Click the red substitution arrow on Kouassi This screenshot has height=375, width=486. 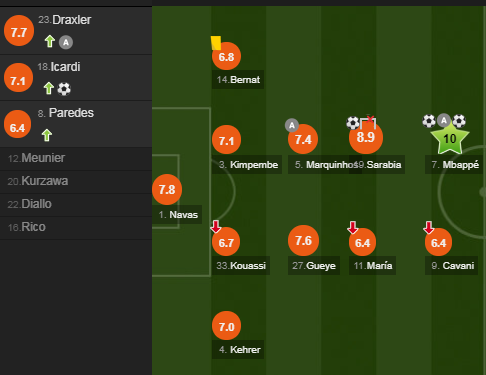(x=216, y=227)
